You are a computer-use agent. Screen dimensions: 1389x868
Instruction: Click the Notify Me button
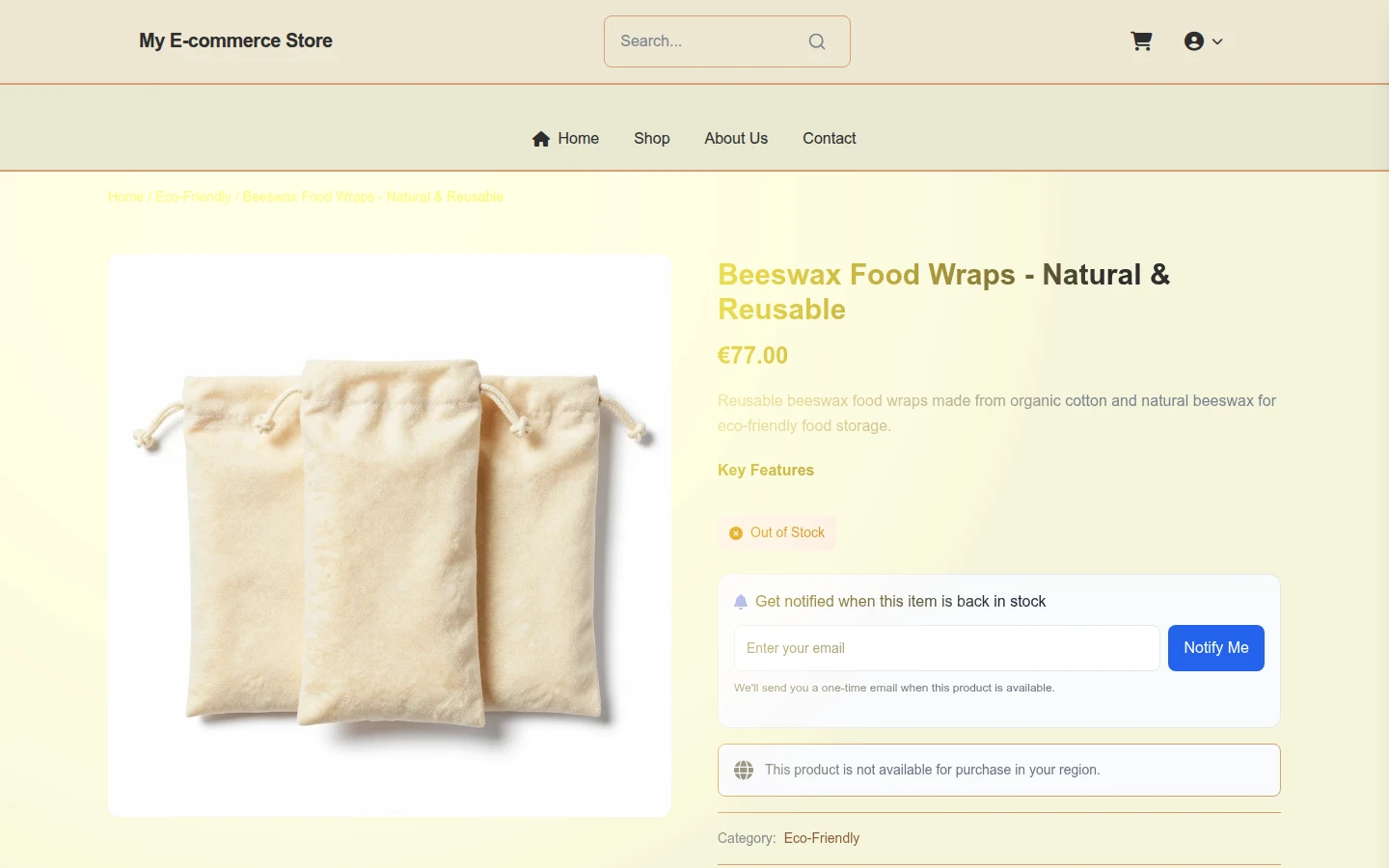click(1216, 648)
